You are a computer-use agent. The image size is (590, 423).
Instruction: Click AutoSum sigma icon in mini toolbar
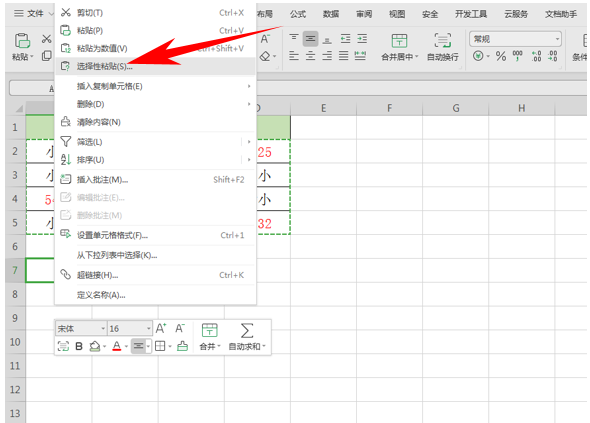tap(247, 330)
